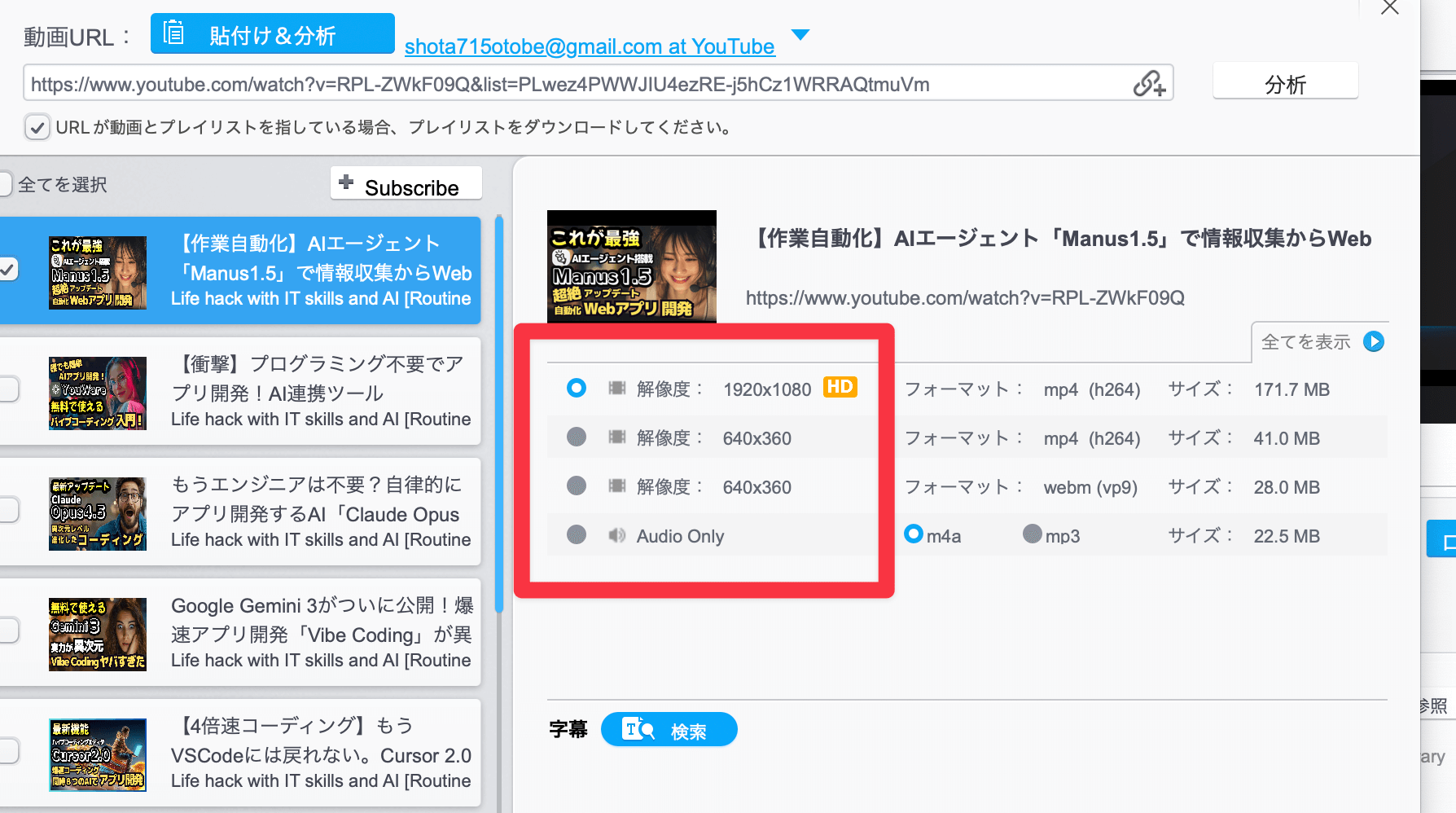This screenshot has width=1456, height=813.
Task: Click the clipboard icon on the 貼付け＆分析 button
Action: (174, 34)
